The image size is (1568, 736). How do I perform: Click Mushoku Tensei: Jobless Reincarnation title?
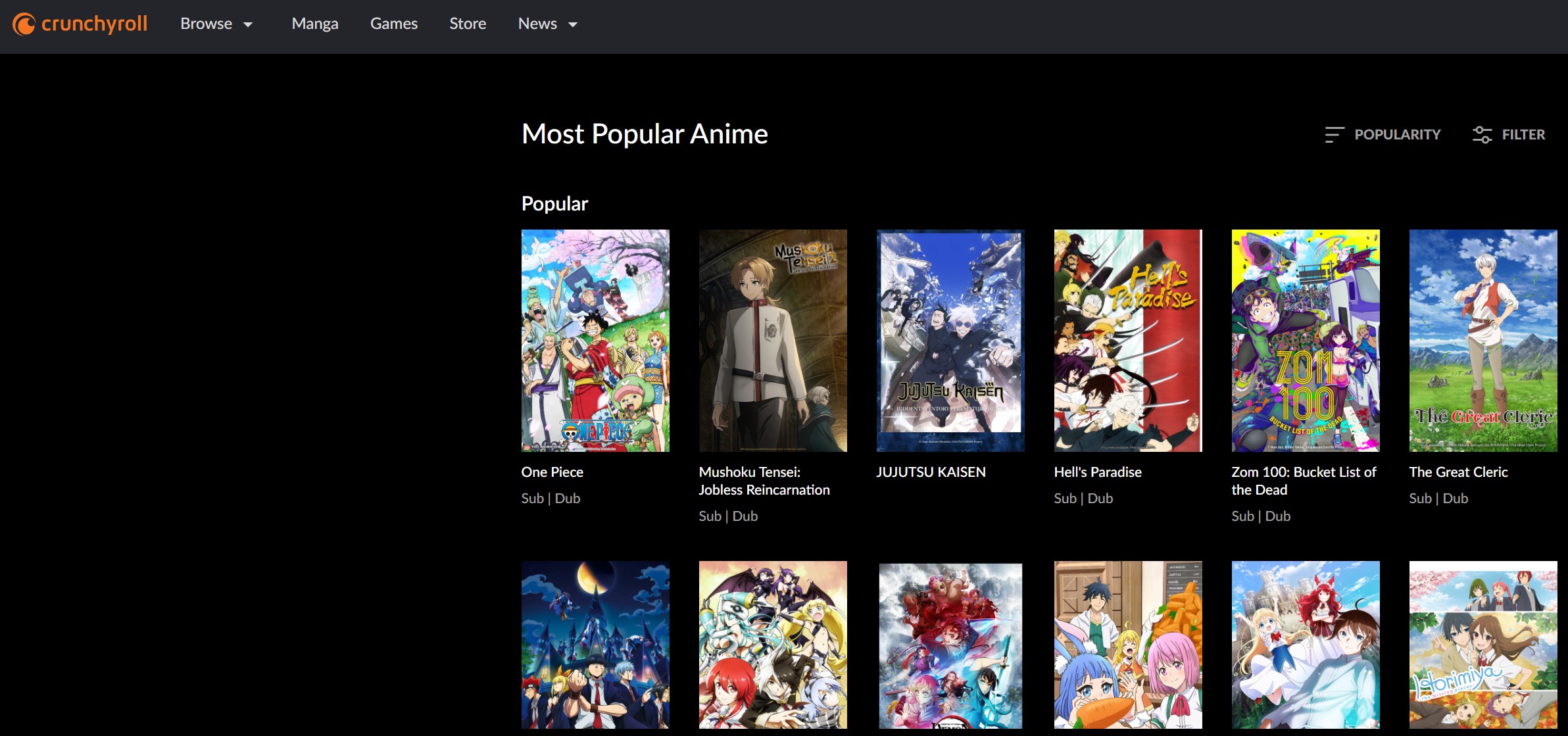tap(764, 481)
